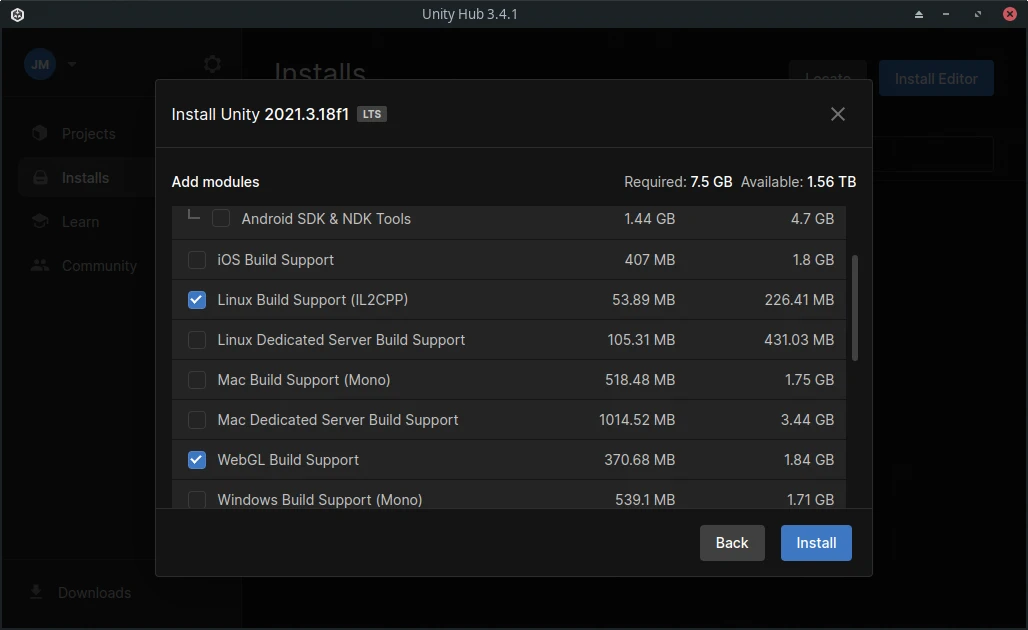
Task: Click 'WebGL Build Support' label
Action: point(288,460)
